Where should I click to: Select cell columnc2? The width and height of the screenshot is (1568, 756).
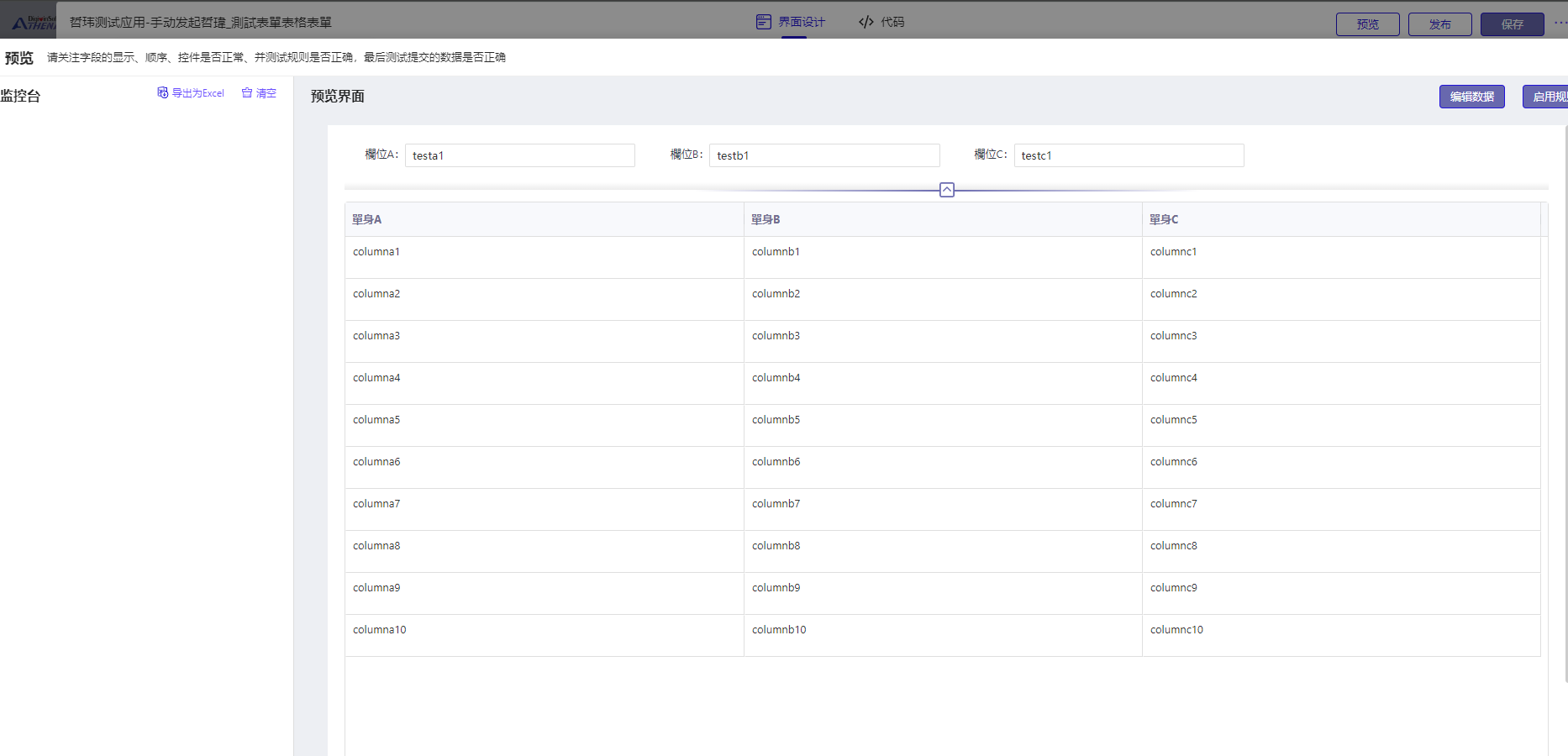(1341, 299)
